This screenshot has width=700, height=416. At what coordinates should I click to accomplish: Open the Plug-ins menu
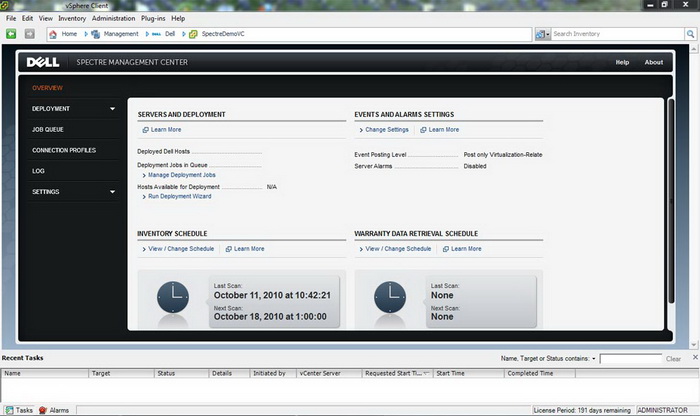tap(153, 18)
